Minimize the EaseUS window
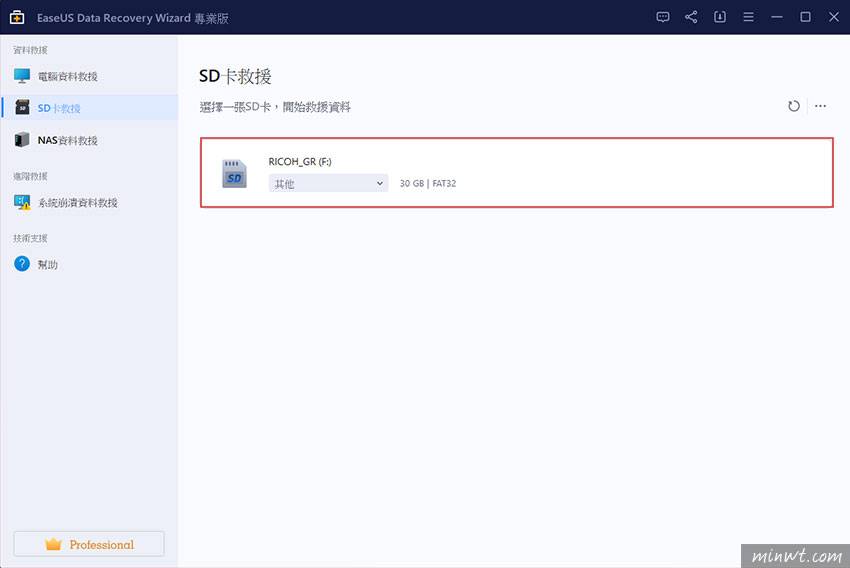Screen dimensions: 850x568 pyautogui.click(x=777, y=17)
